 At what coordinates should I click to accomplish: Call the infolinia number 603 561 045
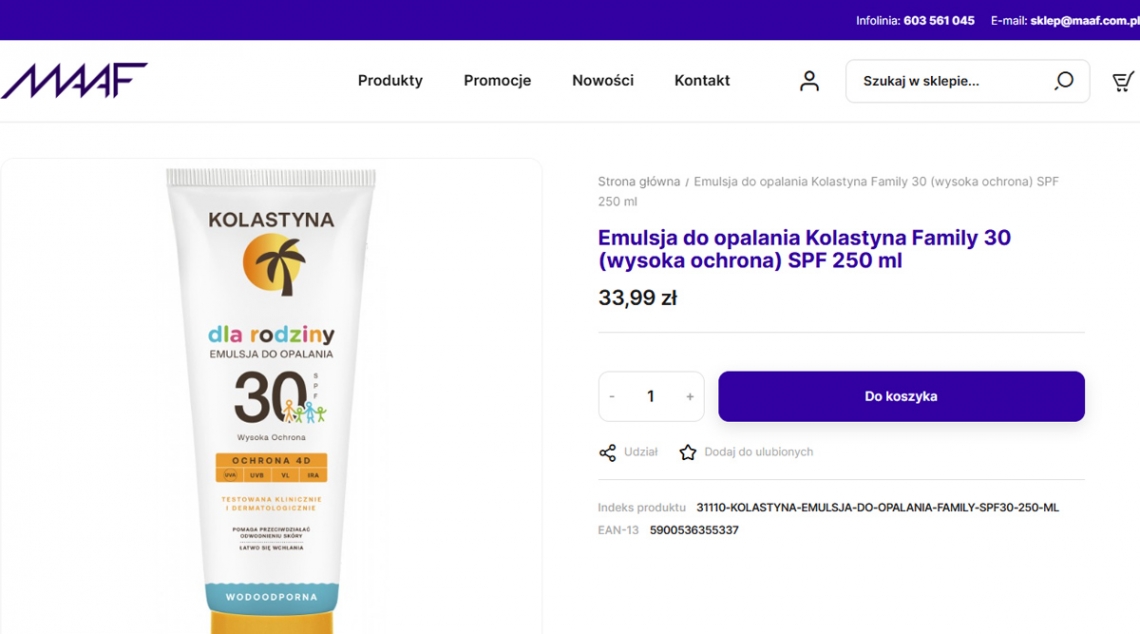938,20
